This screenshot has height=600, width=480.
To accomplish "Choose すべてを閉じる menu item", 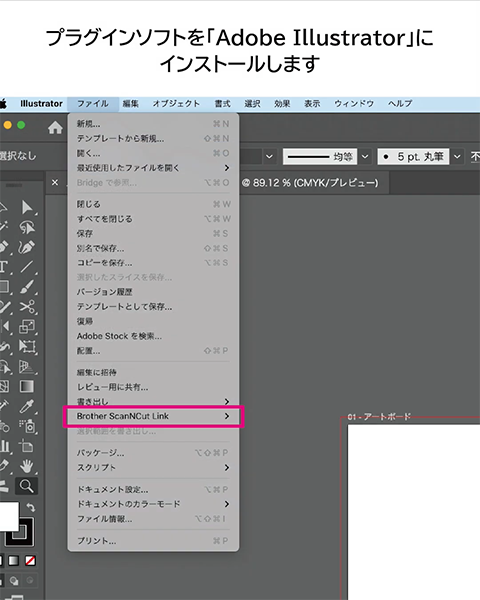I will (x=153, y=219).
